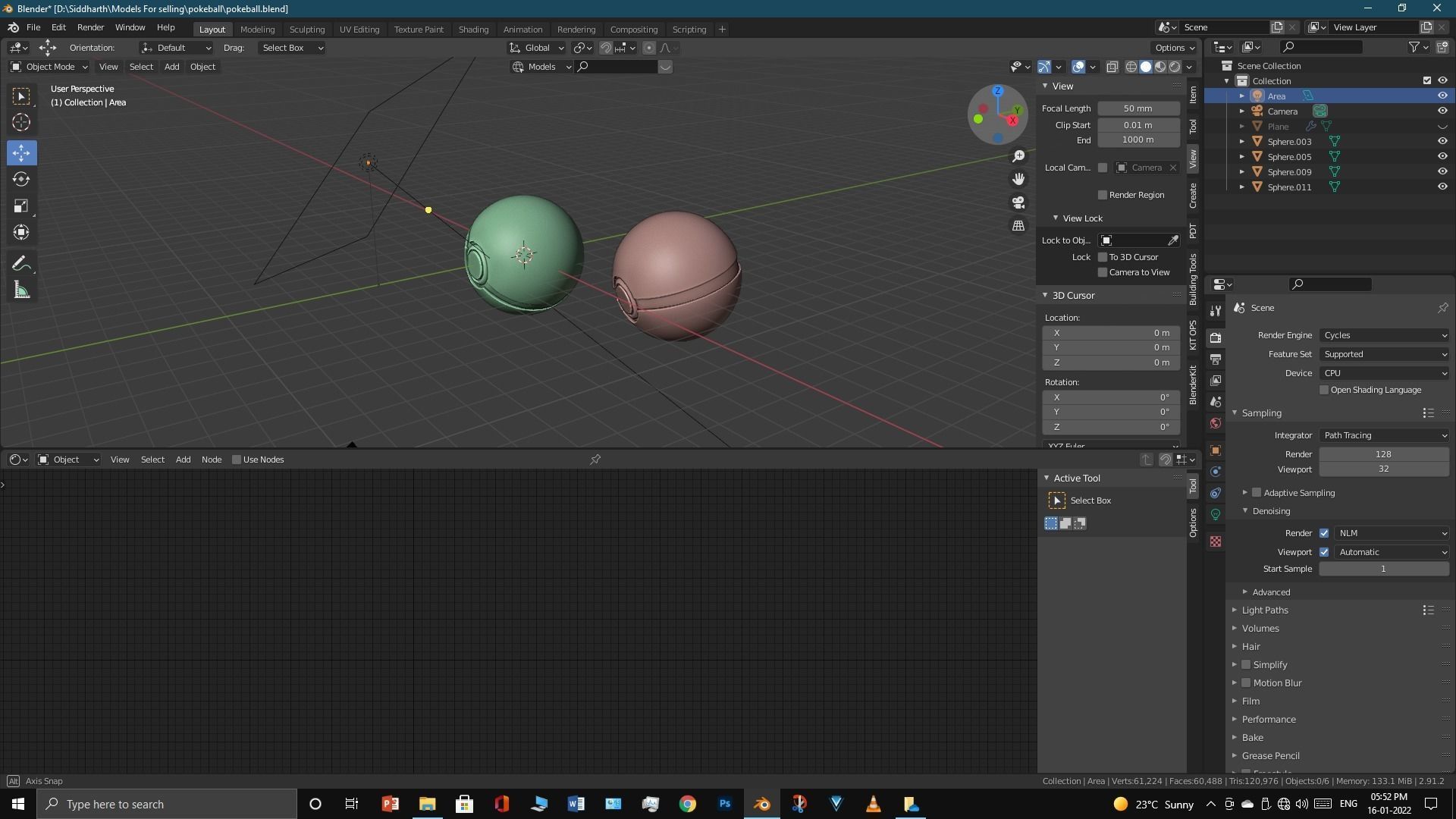Open the NLM denoiser dropdown

click(1392, 533)
